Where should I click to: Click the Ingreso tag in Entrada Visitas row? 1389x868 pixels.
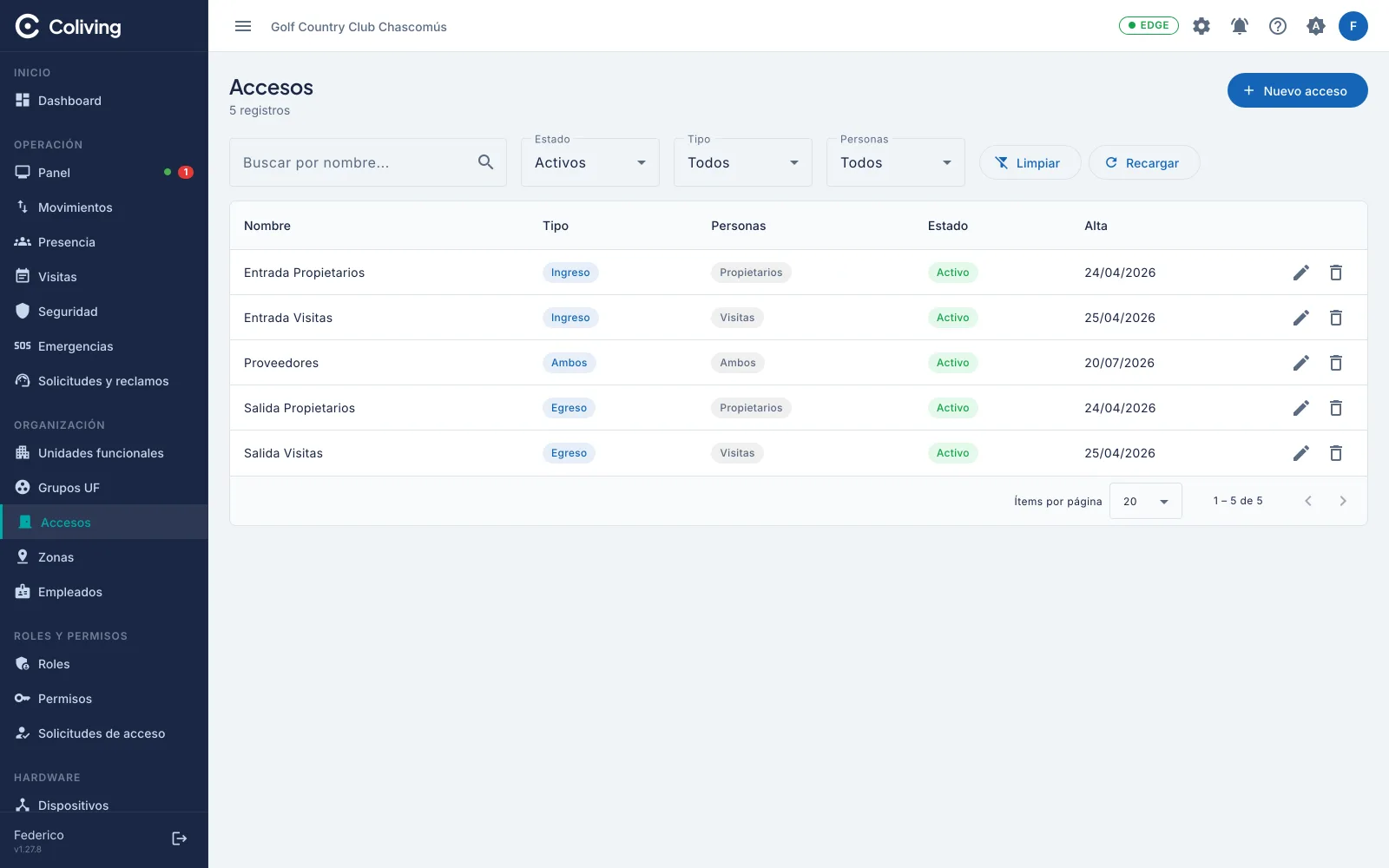570,318
